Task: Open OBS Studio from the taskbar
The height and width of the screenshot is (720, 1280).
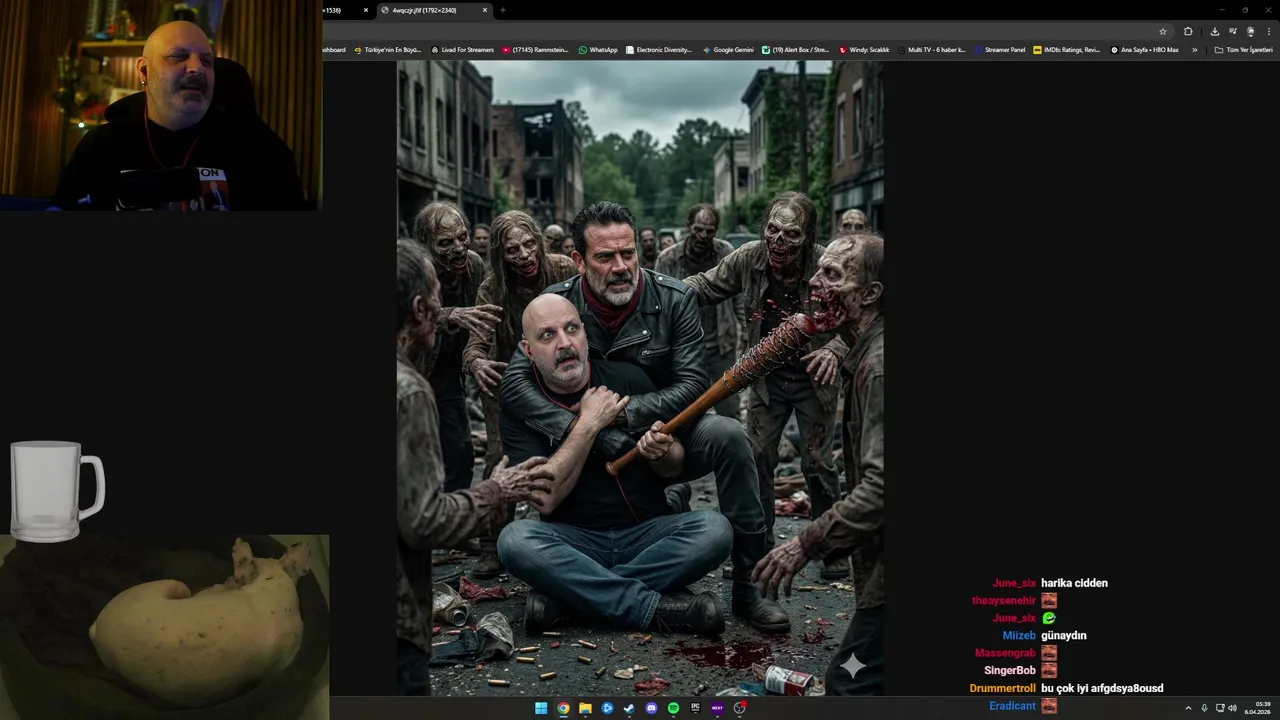Action: coord(740,708)
